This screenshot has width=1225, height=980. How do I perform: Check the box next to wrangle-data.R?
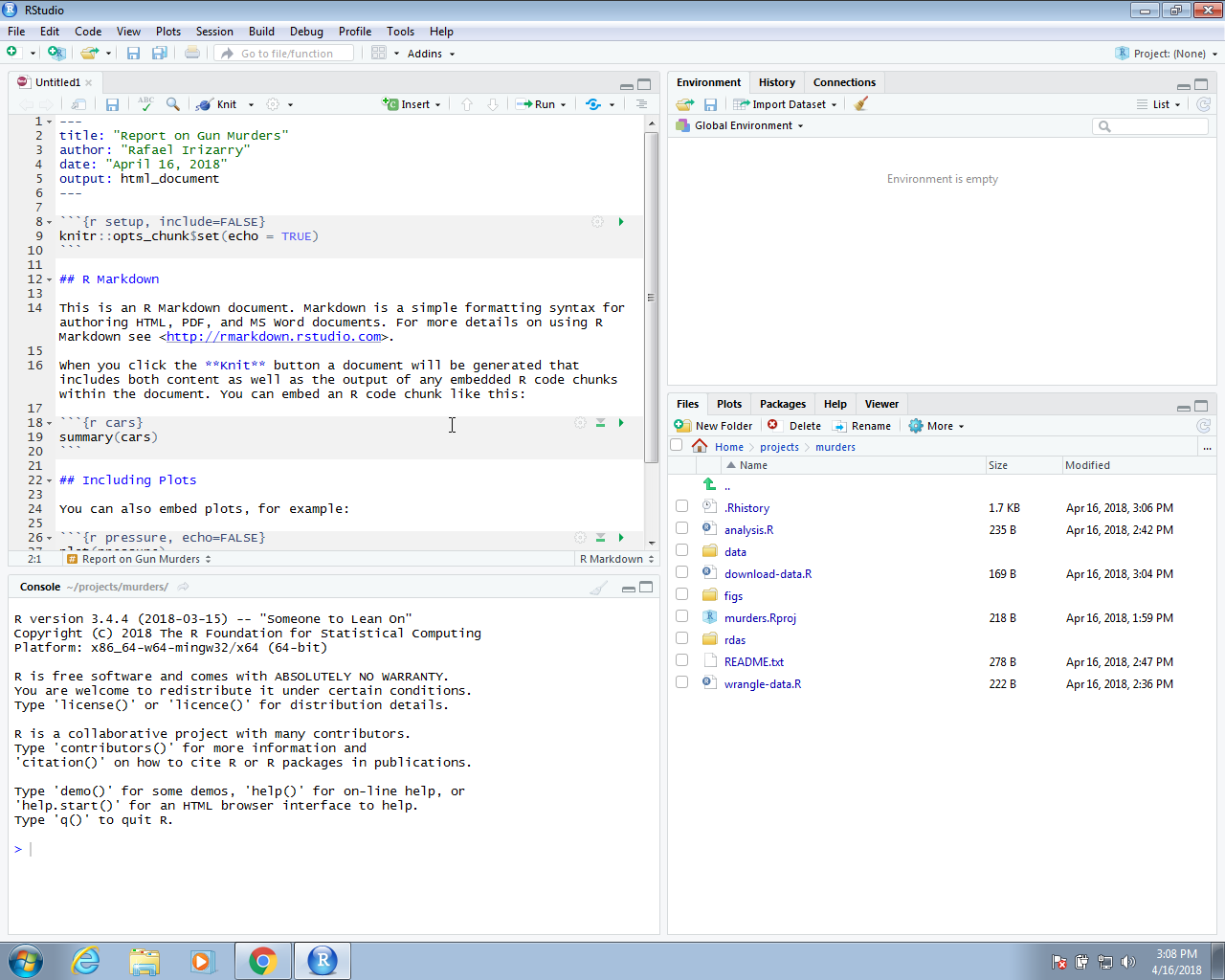pyautogui.click(x=681, y=682)
